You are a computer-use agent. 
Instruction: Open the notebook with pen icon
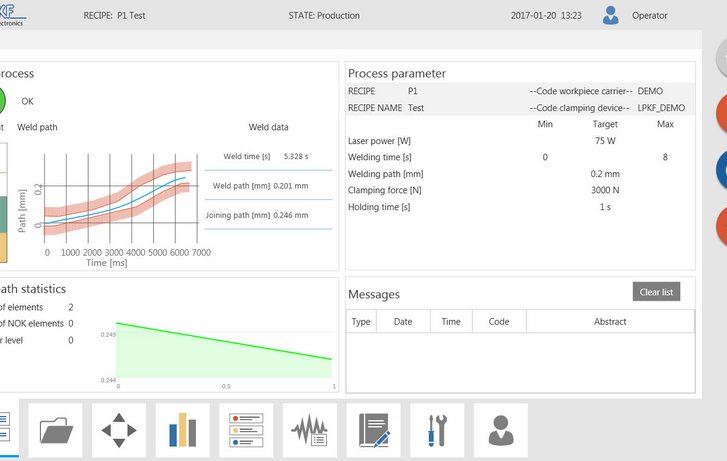coord(373,430)
